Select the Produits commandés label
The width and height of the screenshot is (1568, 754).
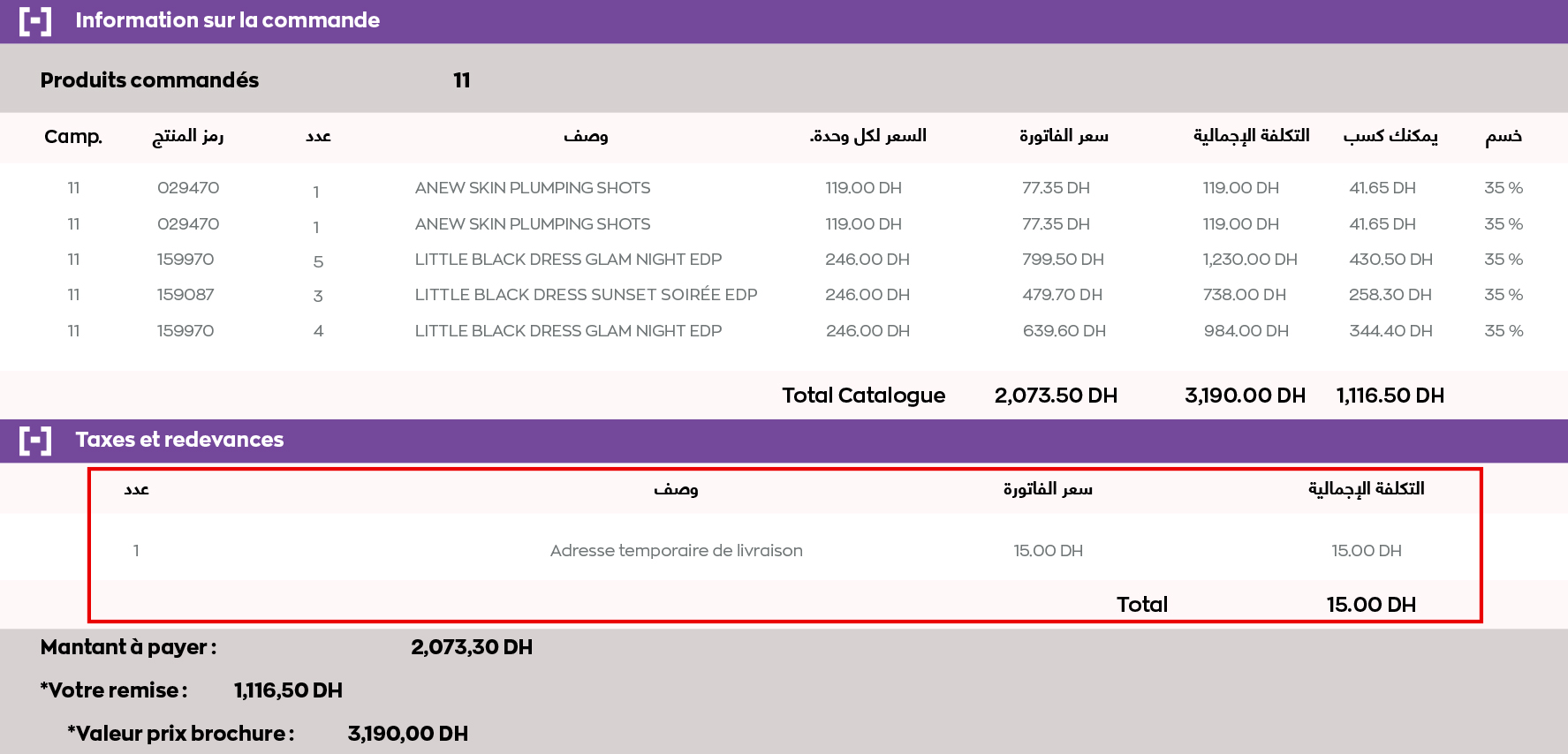[149, 80]
